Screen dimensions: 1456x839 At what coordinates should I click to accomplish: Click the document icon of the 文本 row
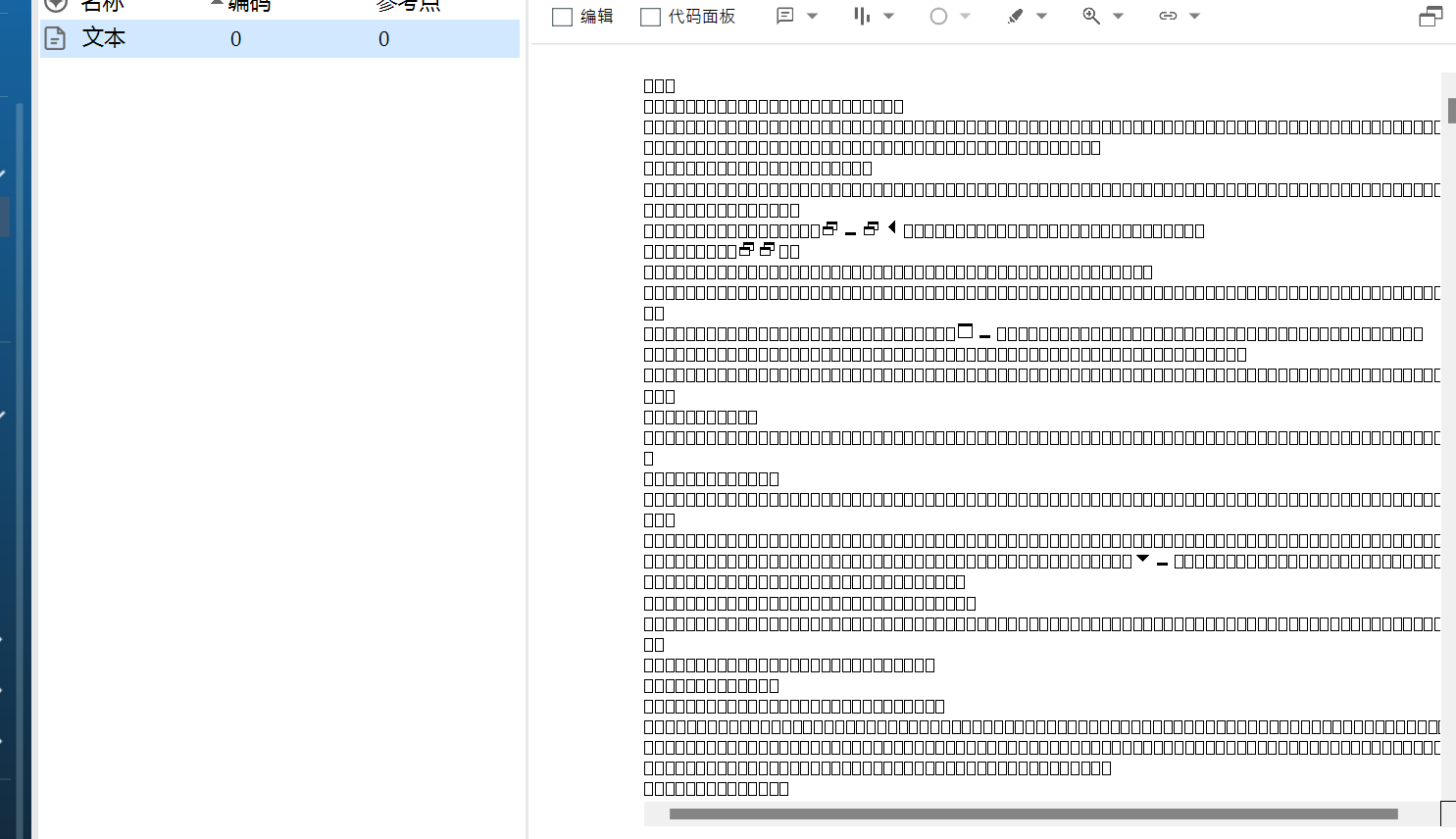[x=56, y=38]
